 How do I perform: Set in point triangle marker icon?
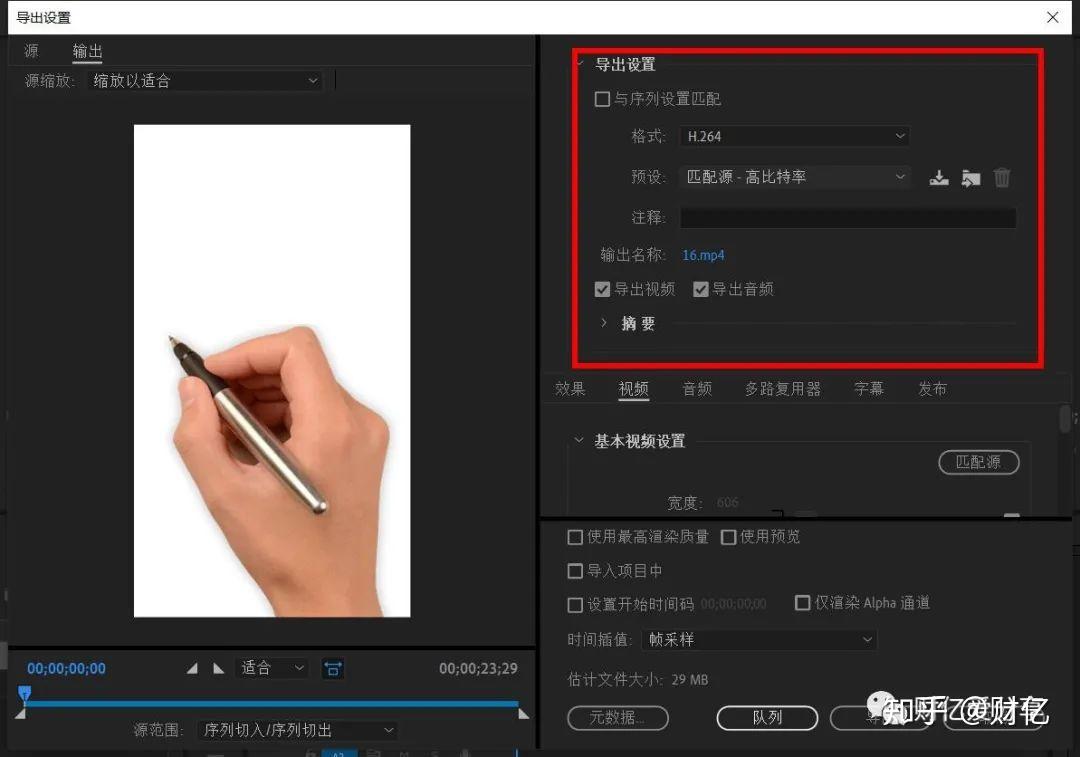192,668
